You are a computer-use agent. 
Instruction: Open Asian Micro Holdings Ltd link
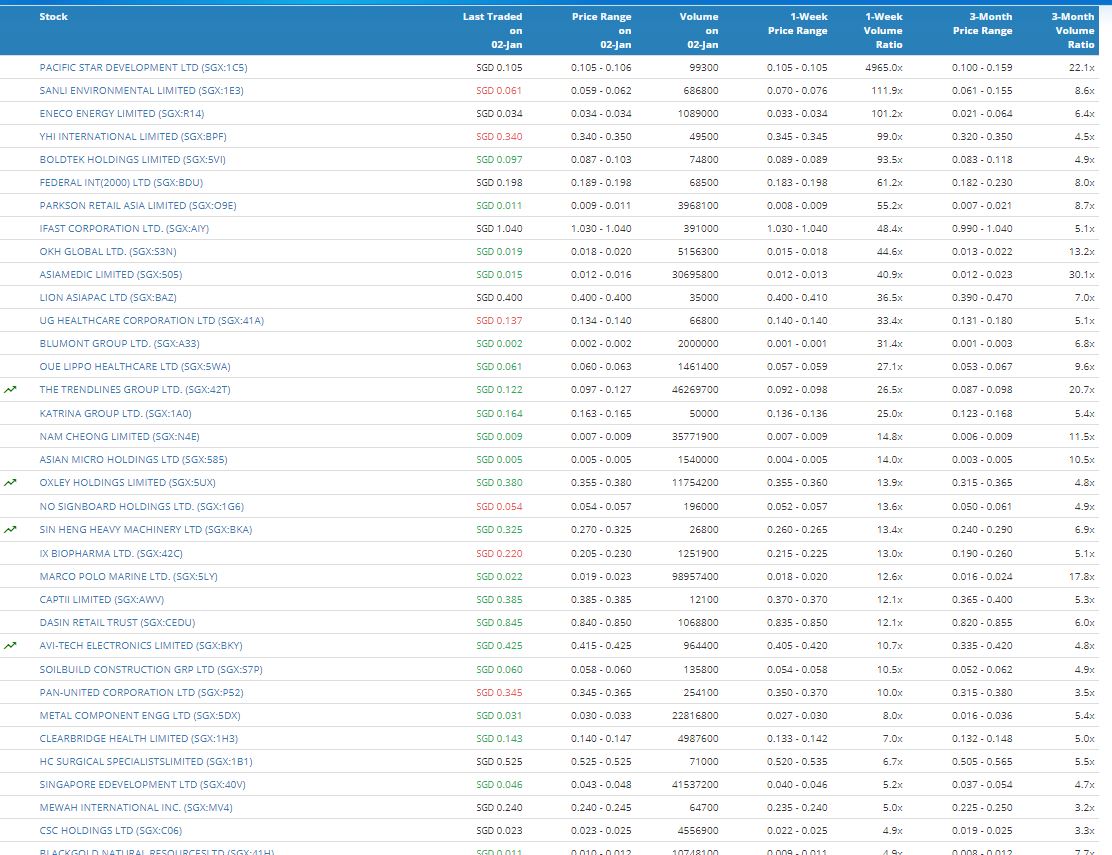click(x=133, y=459)
